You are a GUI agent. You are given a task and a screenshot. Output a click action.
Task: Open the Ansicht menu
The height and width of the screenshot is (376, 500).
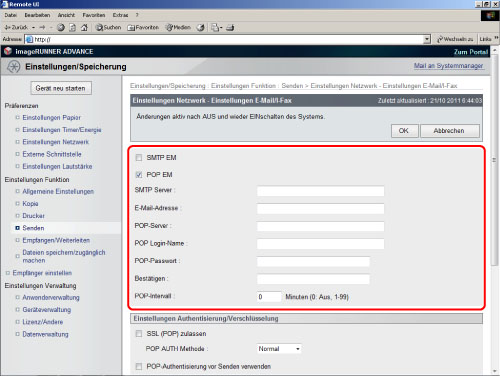pos(66,15)
